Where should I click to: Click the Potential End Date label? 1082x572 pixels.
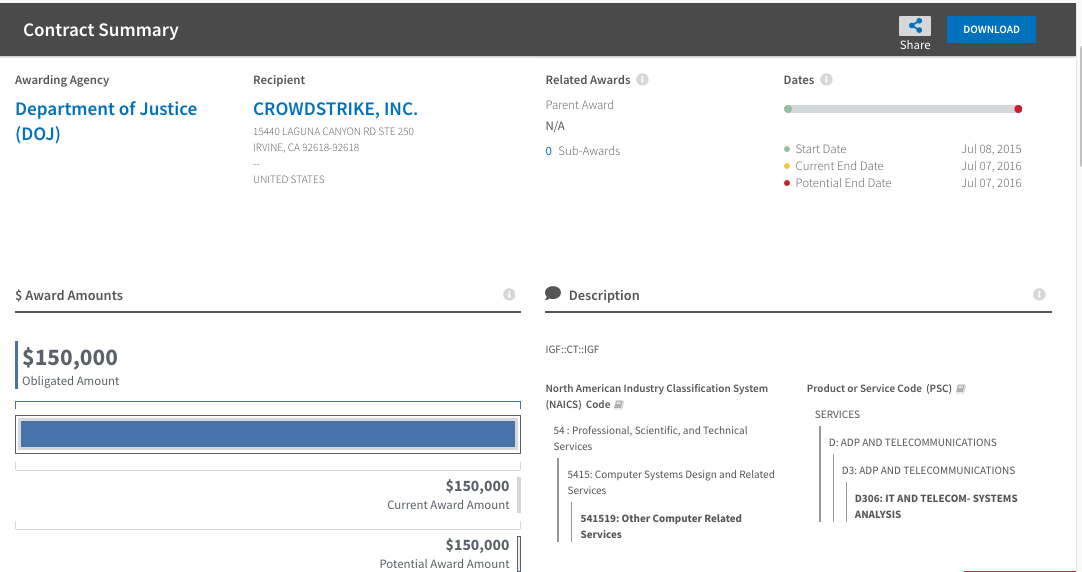843,184
